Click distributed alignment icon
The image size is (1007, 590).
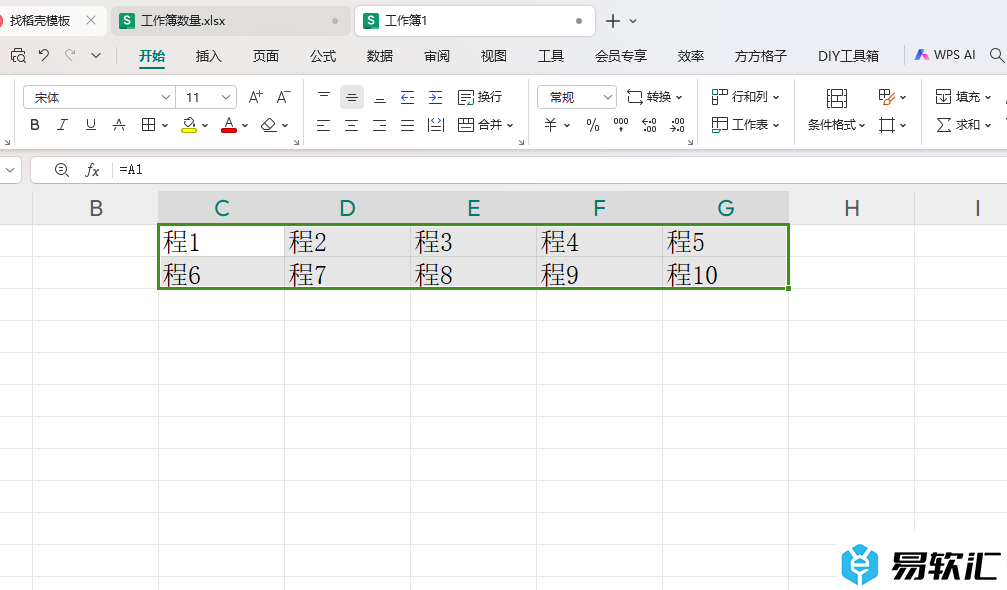[435, 125]
